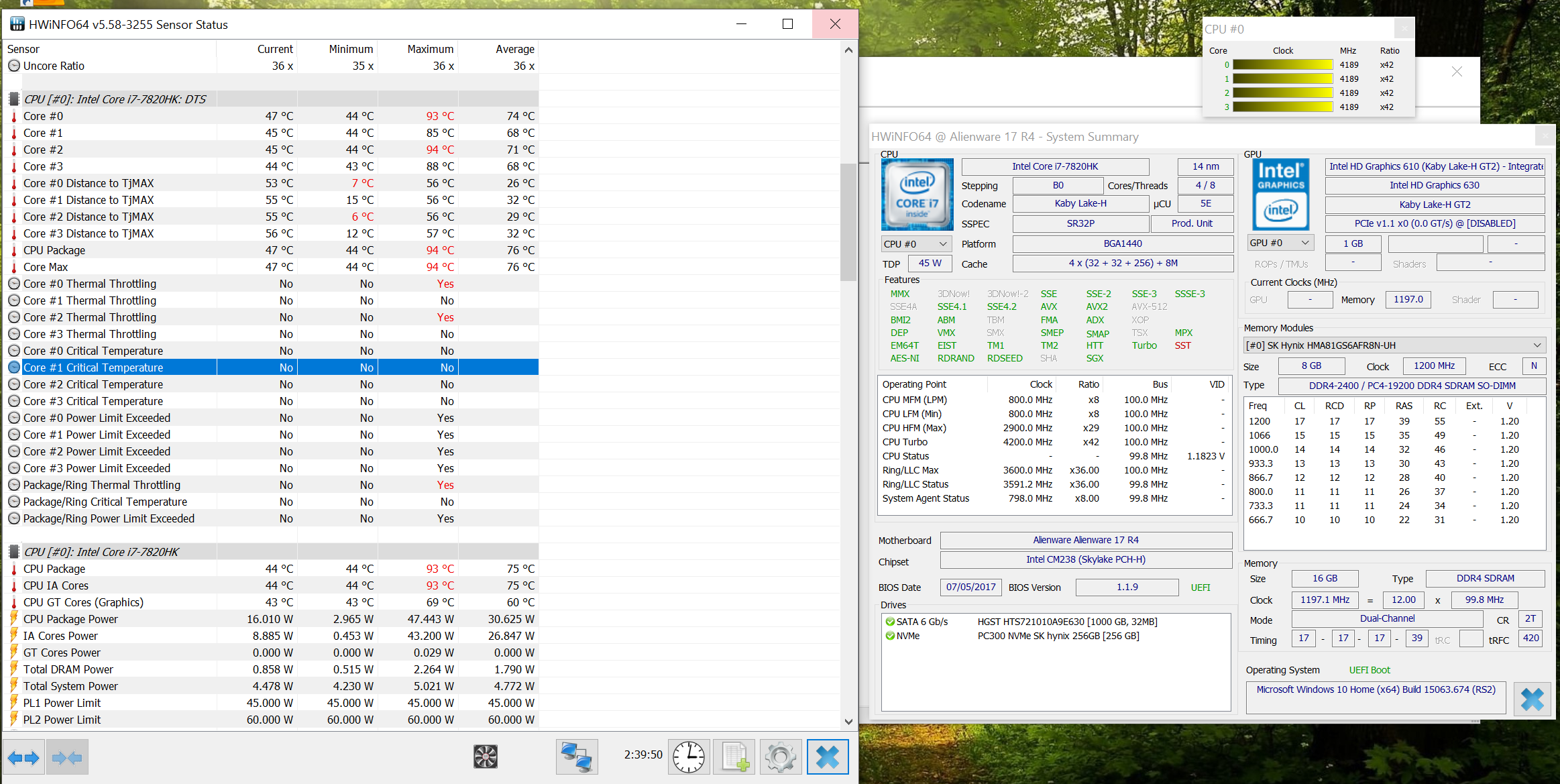The height and width of the screenshot is (784, 1560).
Task: Click the Sensor column header
Action: (x=110, y=49)
